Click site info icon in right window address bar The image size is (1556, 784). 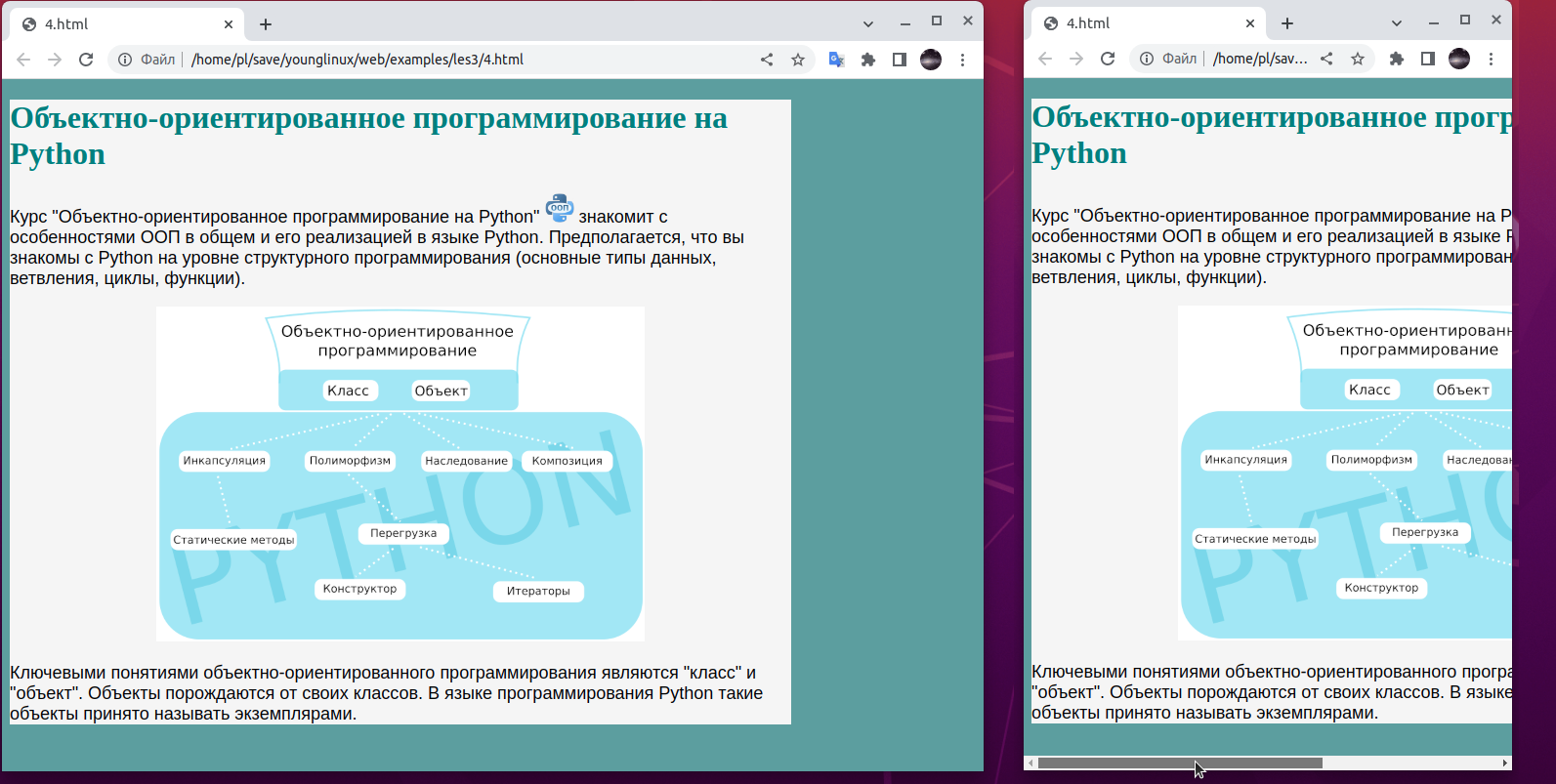click(1147, 59)
